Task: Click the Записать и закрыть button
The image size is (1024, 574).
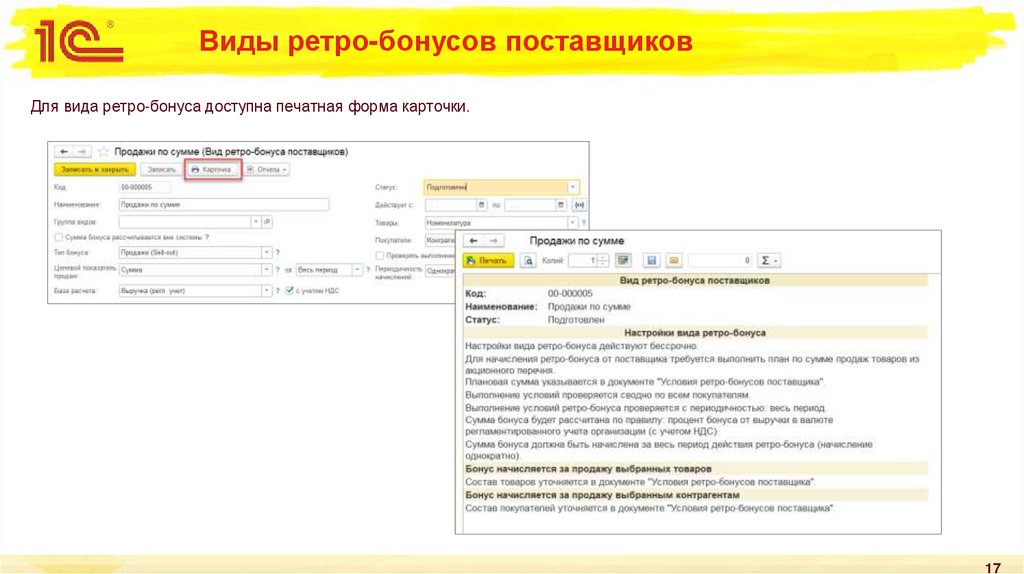Action: [x=95, y=170]
